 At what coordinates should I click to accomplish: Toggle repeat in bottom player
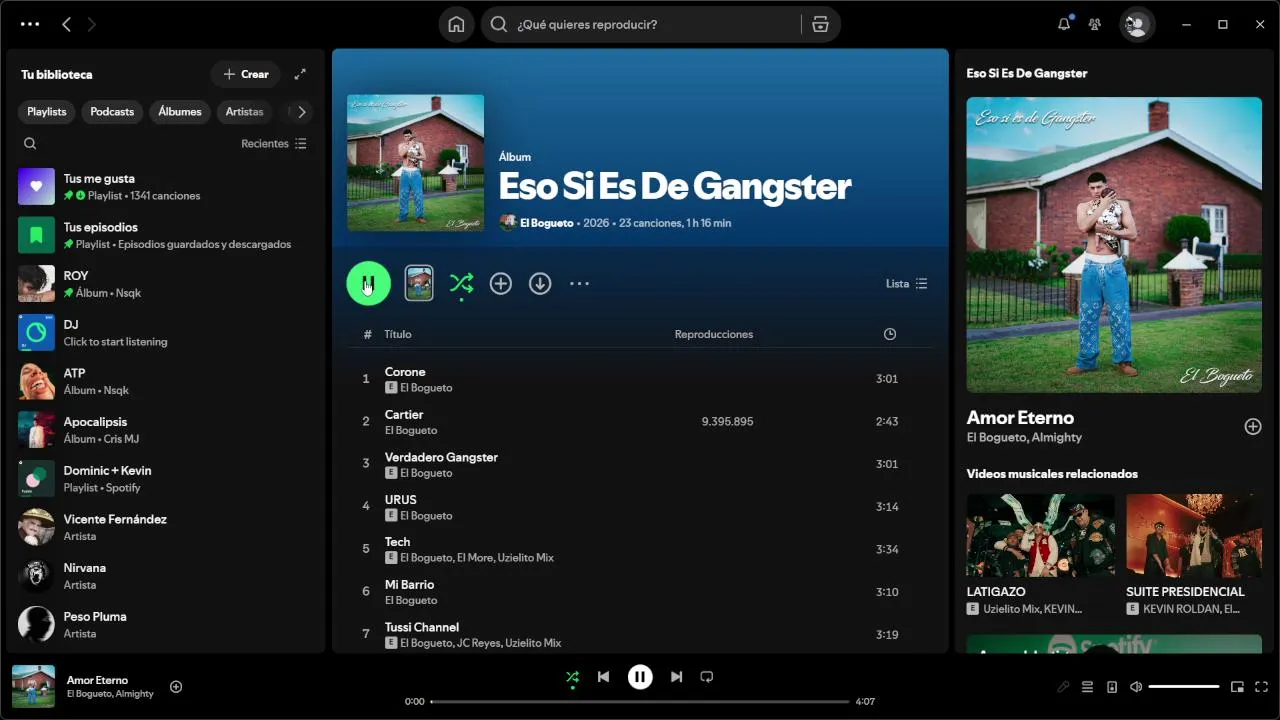707,677
